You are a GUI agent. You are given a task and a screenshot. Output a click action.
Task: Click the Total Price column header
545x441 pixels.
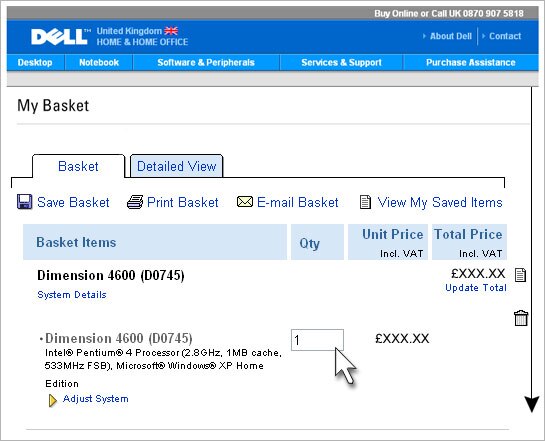469,242
